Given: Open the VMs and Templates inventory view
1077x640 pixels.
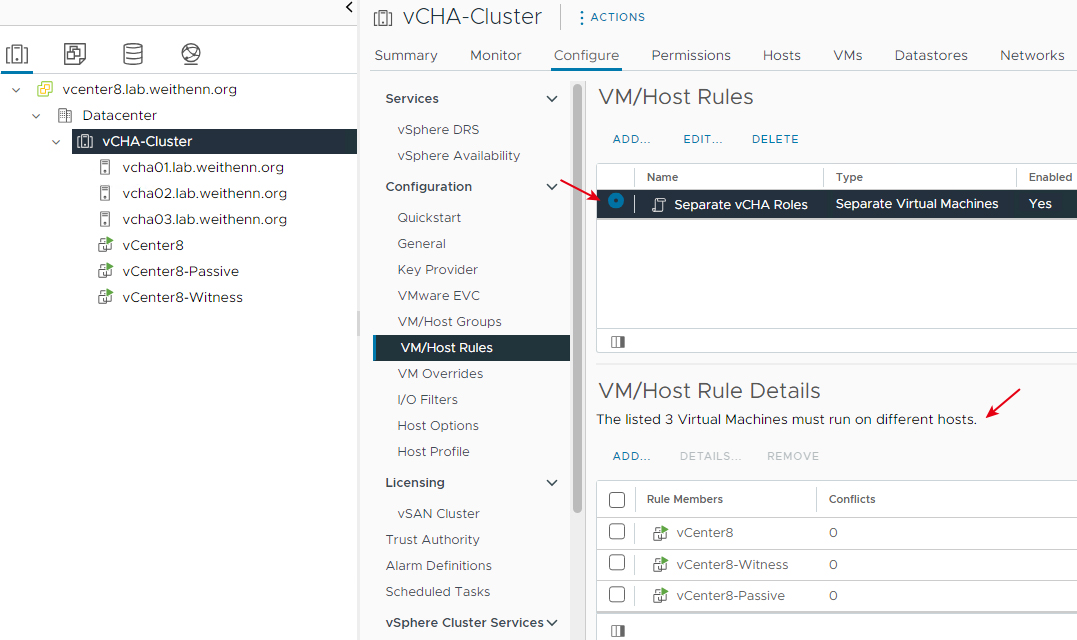Looking at the screenshot, I should click(x=74, y=54).
